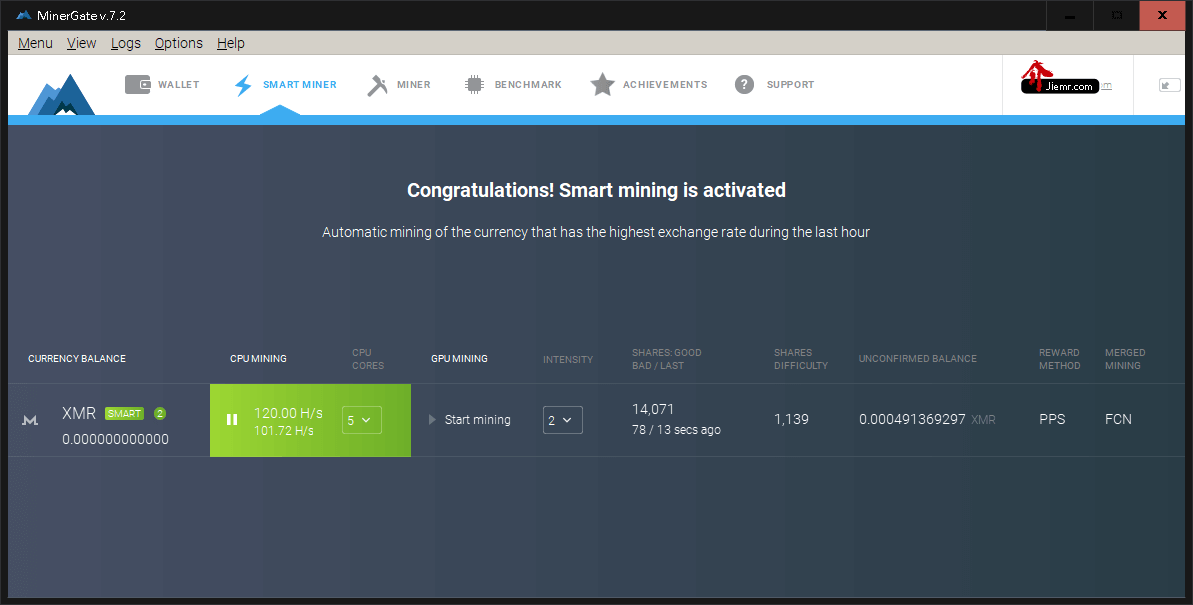Open the GPU intensity dropdown showing 2
The image size is (1193, 605).
point(562,420)
